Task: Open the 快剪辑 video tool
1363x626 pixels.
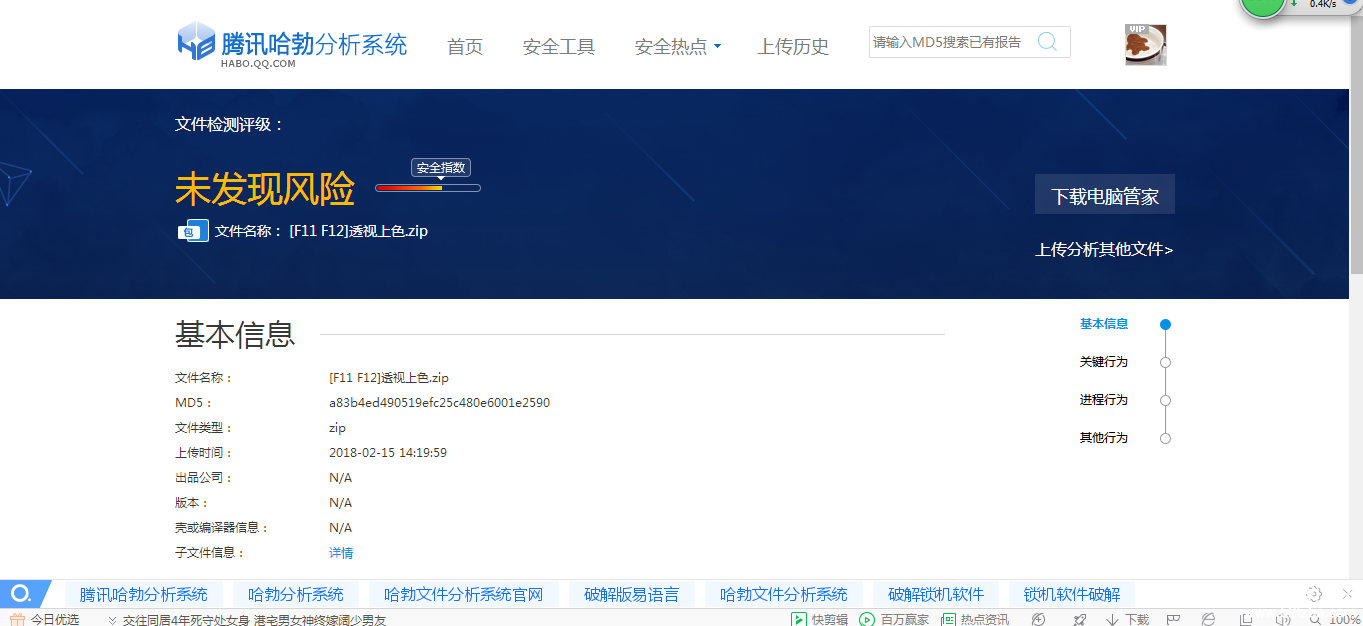Action: 820,619
